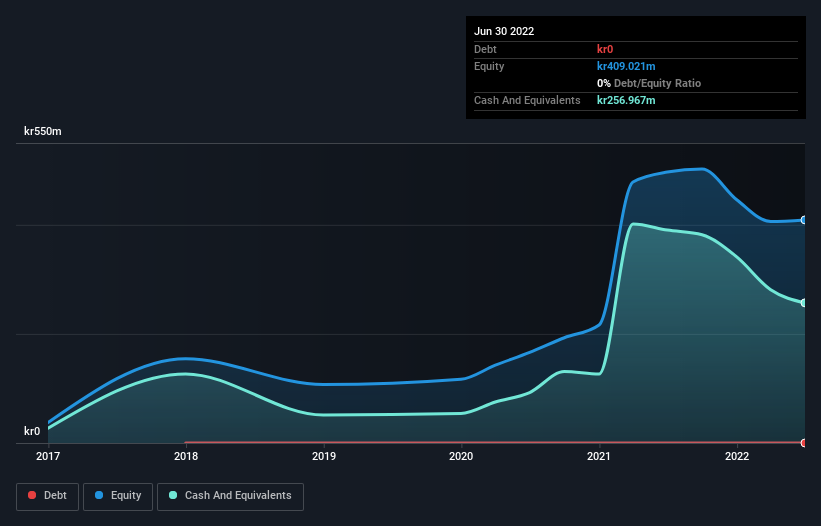Click the 2017 x-axis label

coord(48,456)
